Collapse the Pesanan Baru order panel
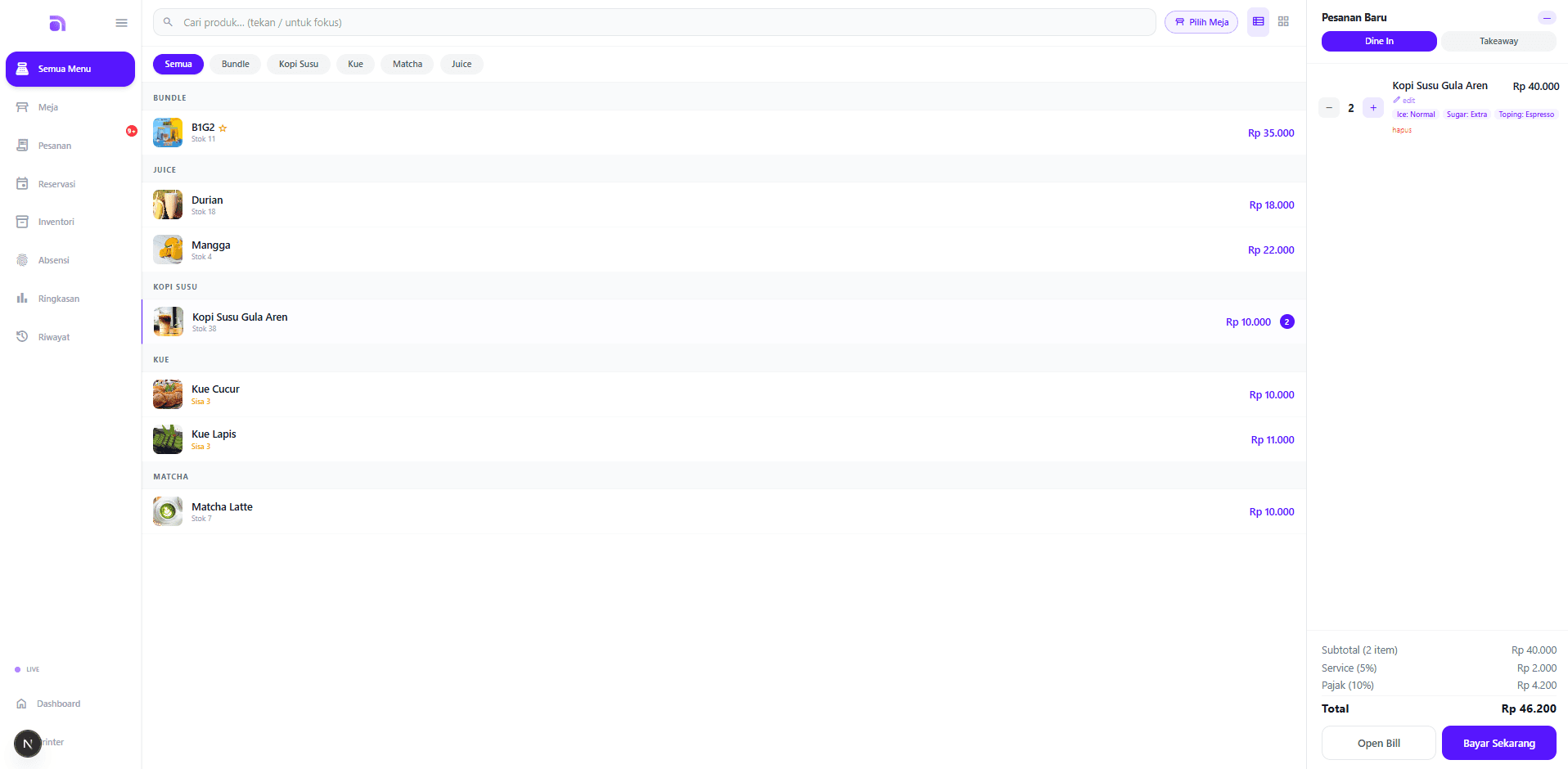The height and width of the screenshot is (769, 1568). tap(1547, 18)
